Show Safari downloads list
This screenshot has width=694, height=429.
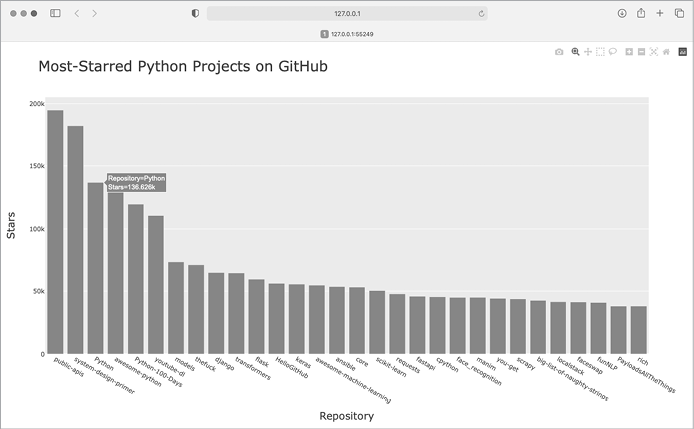pyautogui.click(x=621, y=13)
